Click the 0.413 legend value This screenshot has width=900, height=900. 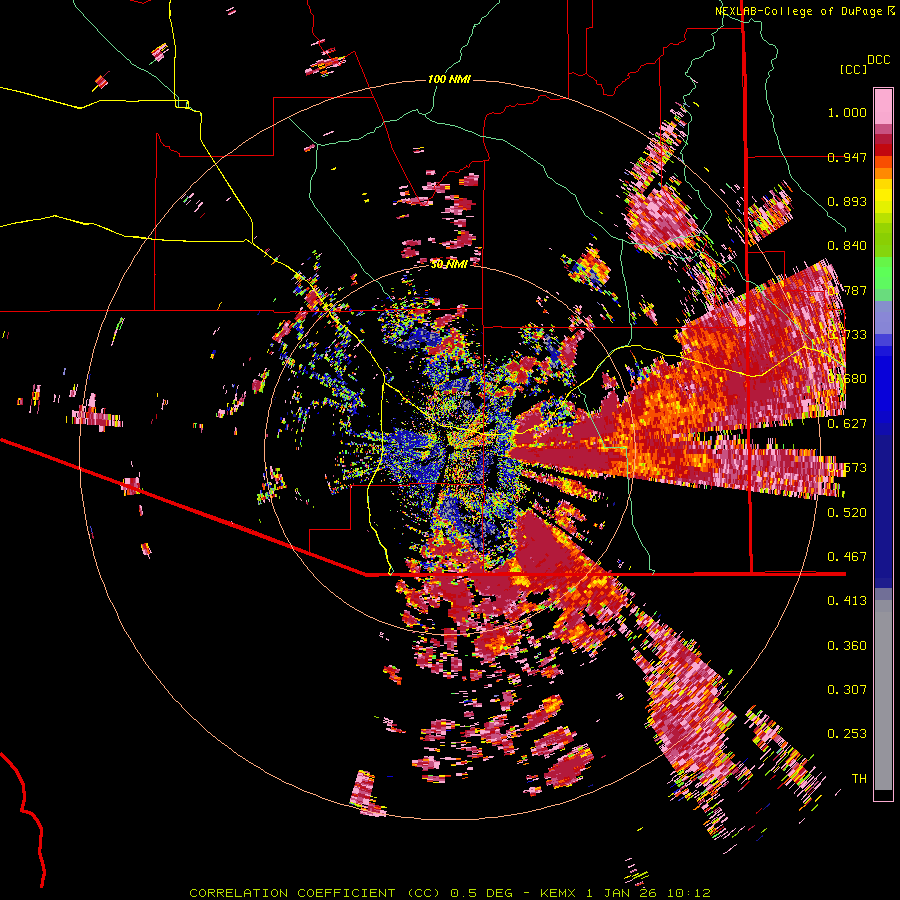pos(847,600)
